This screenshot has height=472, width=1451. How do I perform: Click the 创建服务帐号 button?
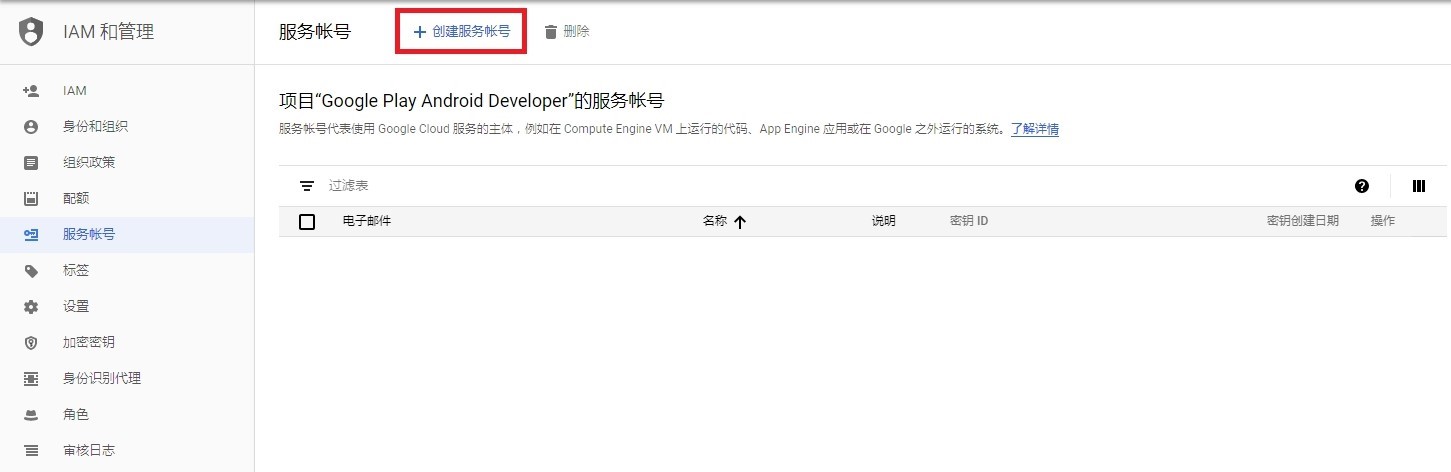pos(462,32)
